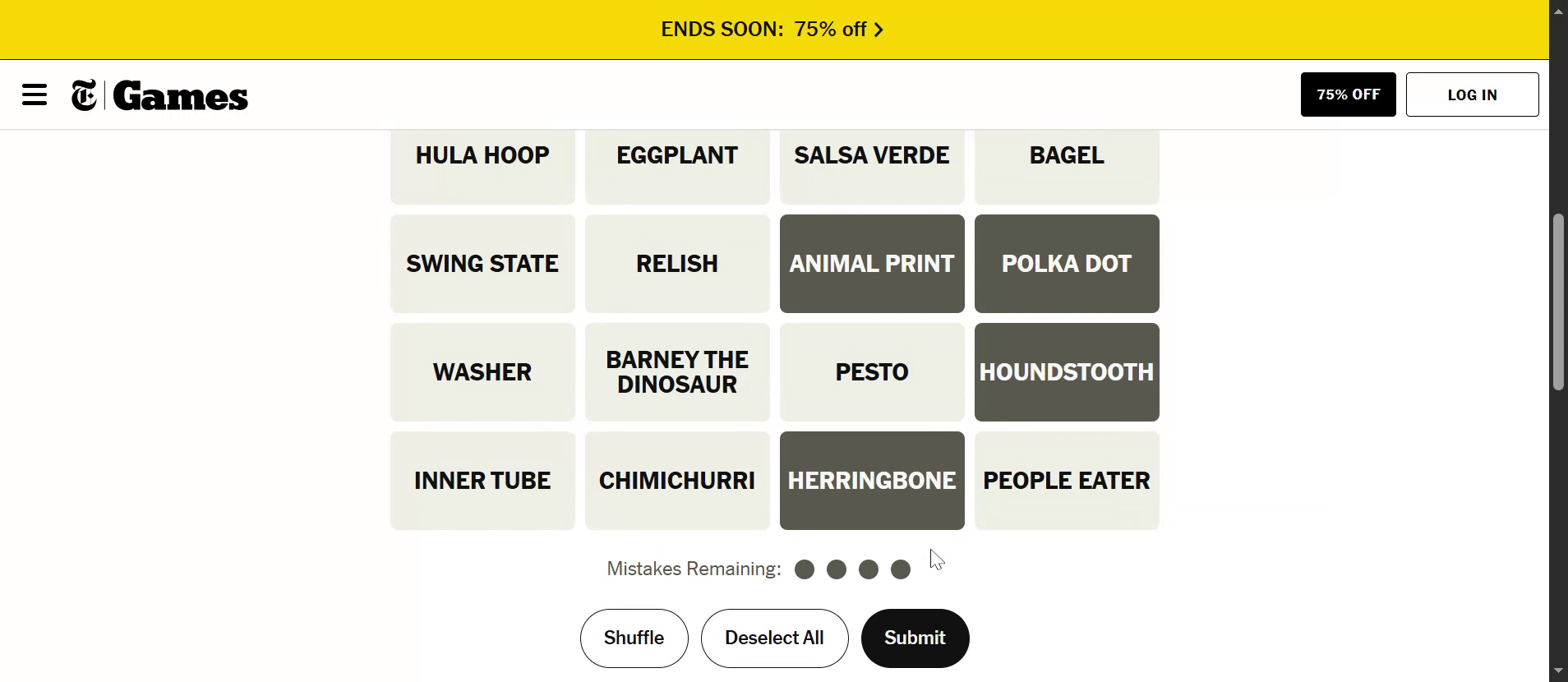This screenshot has height=682, width=1568.
Task: Deselect the POLKA DOT tile
Action: click(1066, 264)
